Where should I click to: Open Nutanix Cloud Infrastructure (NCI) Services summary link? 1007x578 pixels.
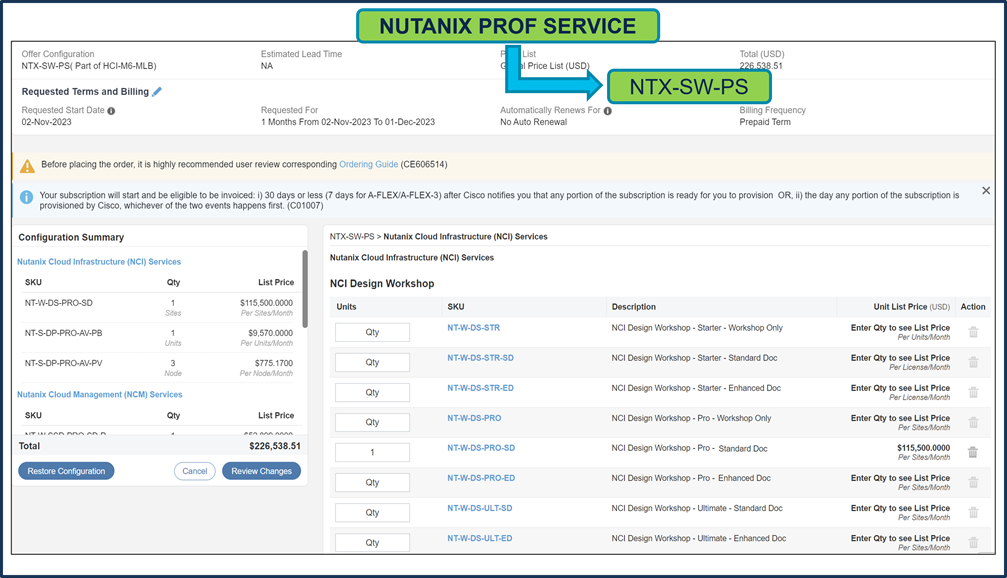click(x=99, y=262)
